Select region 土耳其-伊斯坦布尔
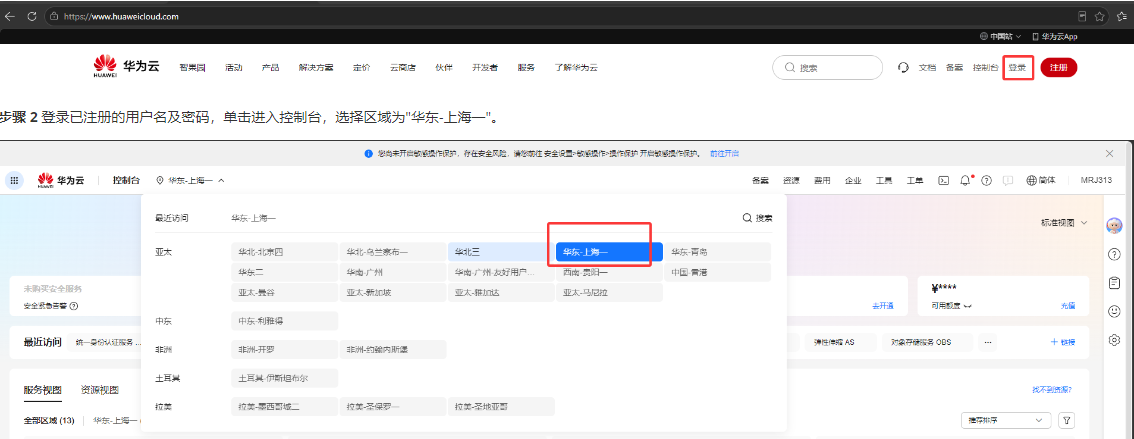Image resolution: width=1134 pixels, height=439 pixels. (x=284, y=378)
